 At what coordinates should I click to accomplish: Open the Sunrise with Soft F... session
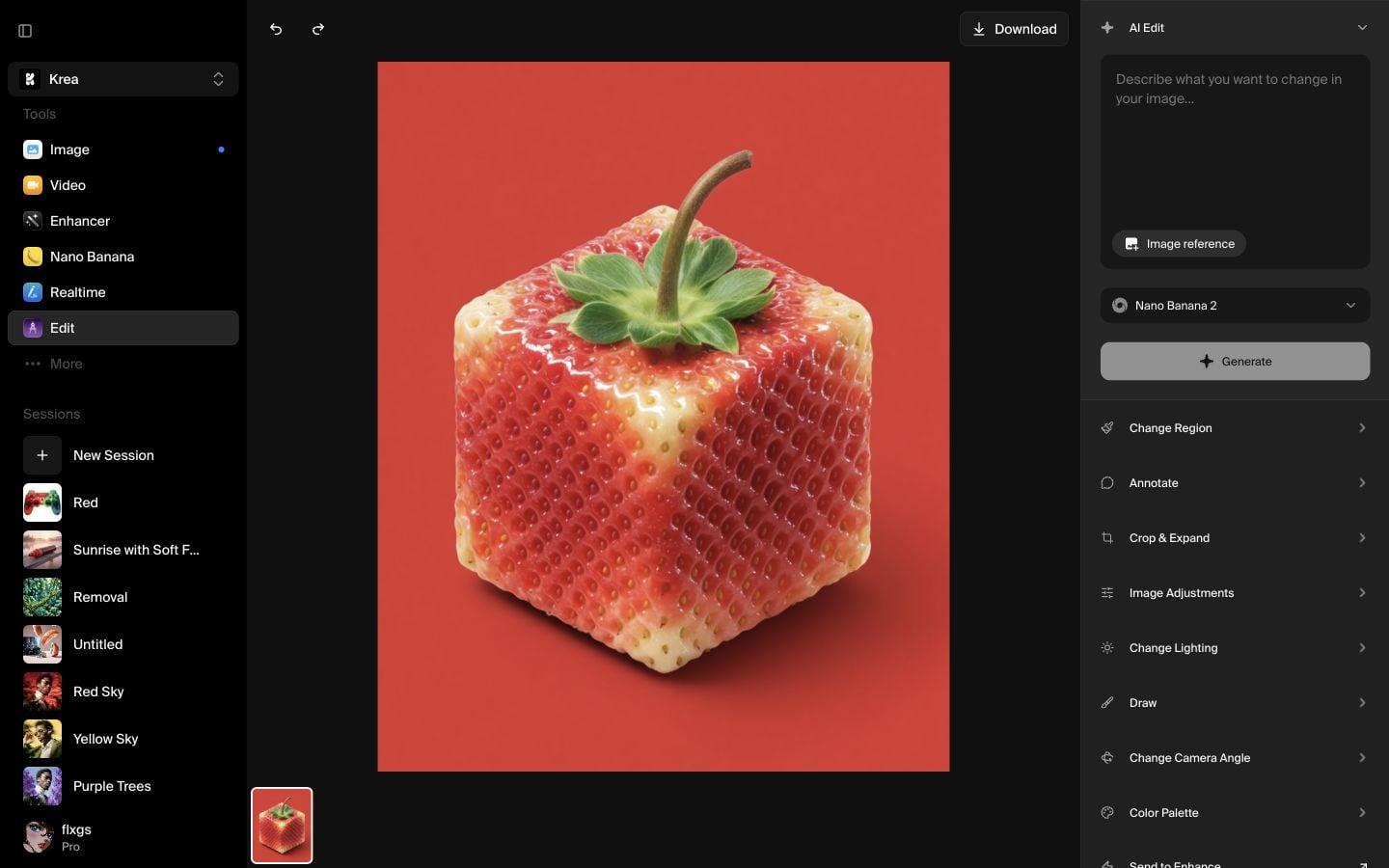pyautogui.click(x=123, y=550)
